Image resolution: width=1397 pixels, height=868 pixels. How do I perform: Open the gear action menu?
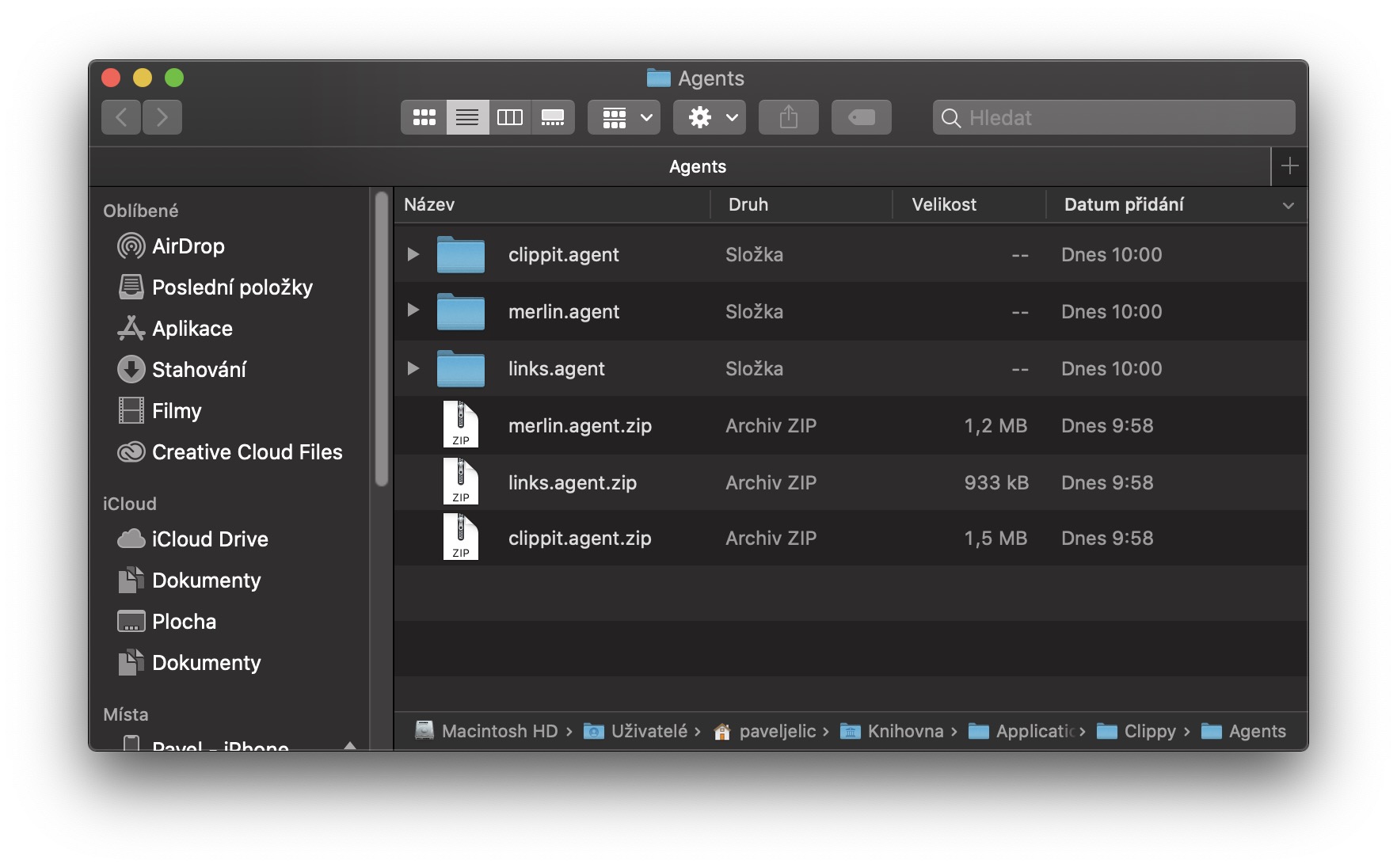coord(710,117)
